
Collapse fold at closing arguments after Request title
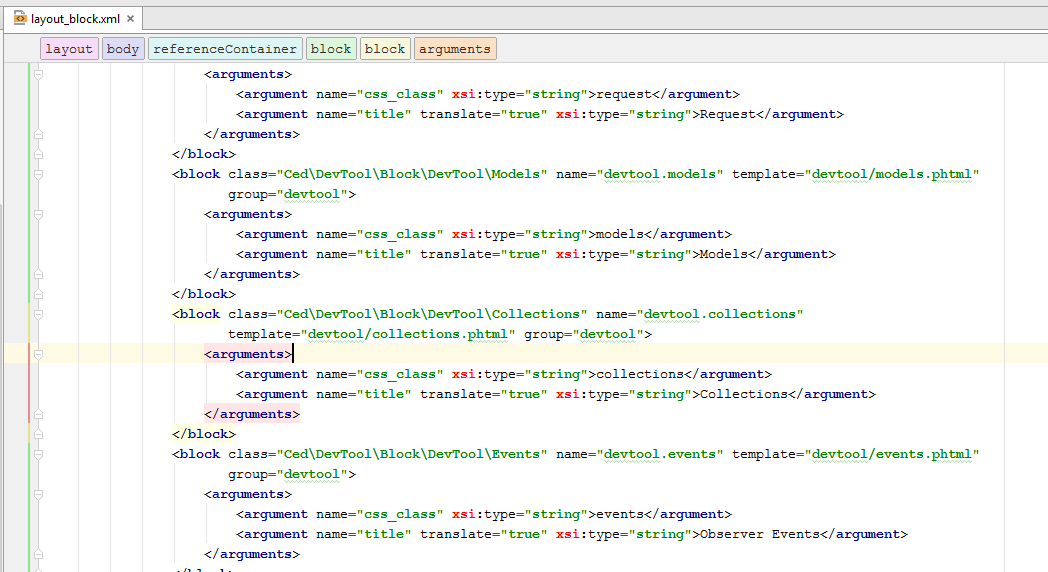pos(38,134)
